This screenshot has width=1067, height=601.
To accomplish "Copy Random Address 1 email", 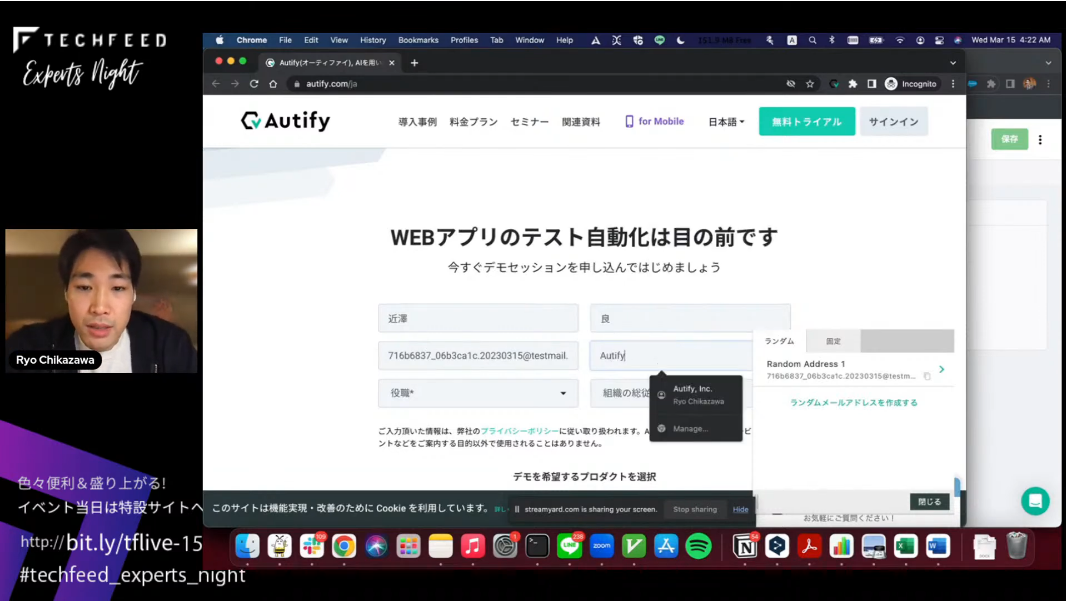I will [927, 376].
